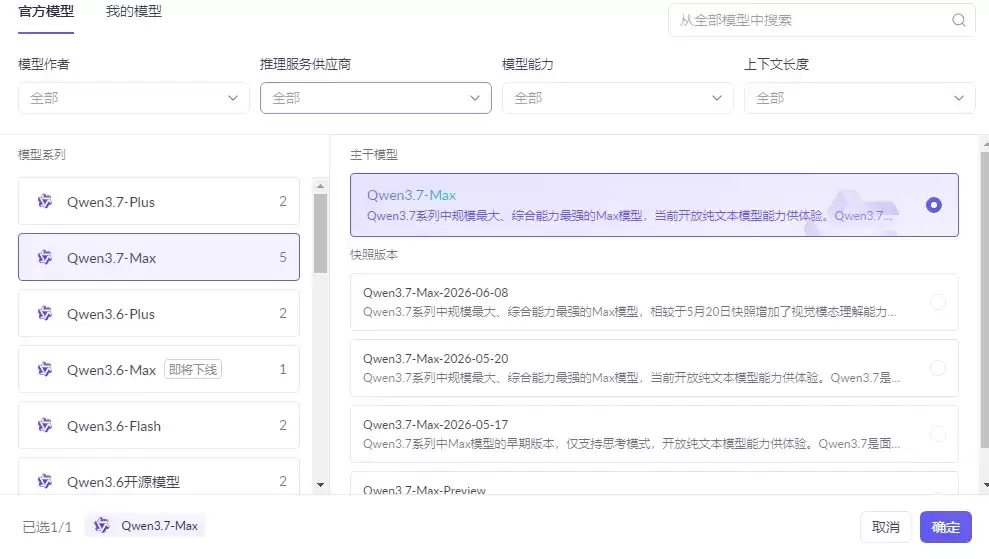Viewport: 989px width, 559px height.
Task: Select the Qwen3.7-Max-2026-05-17 snapshot radio
Action: (938, 434)
